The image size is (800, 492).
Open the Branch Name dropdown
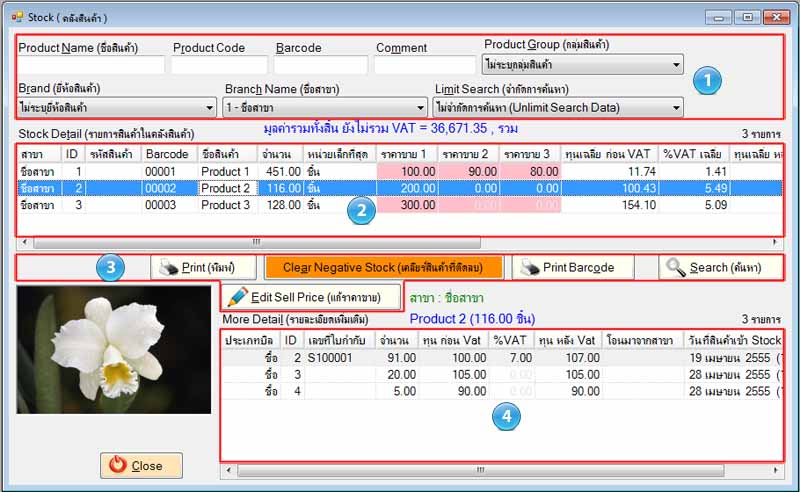[325, 108]
